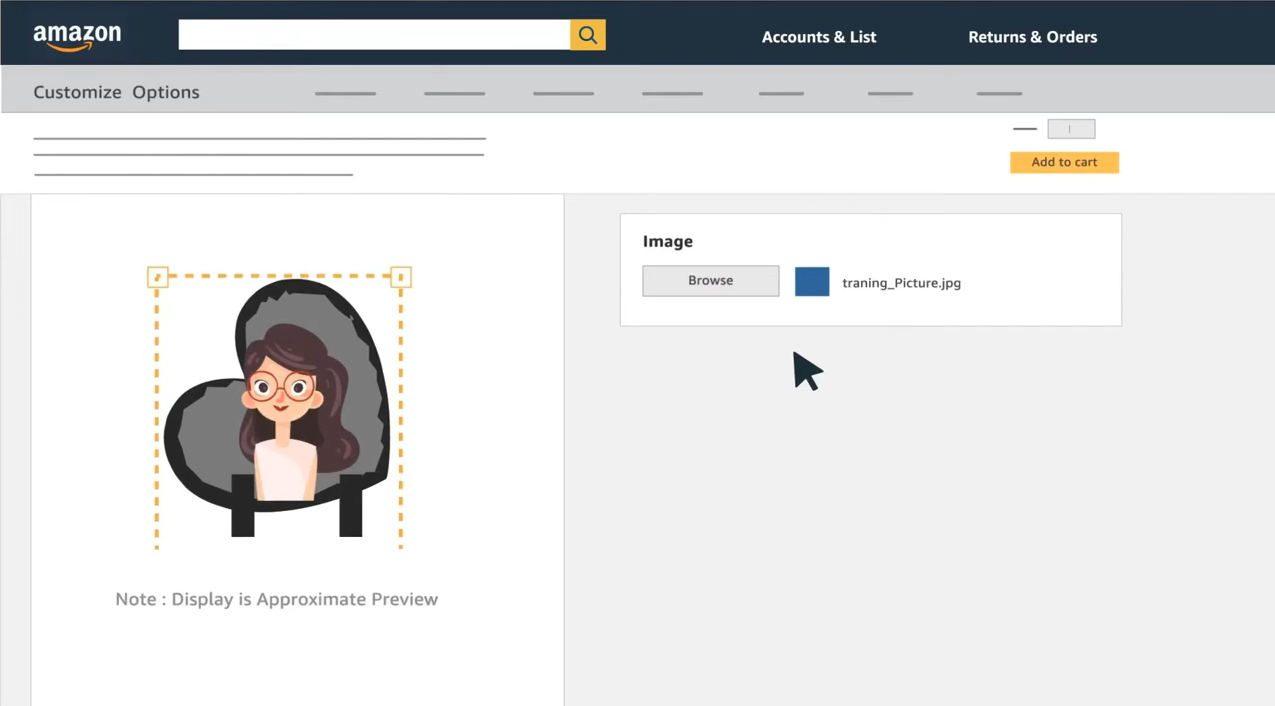Viewport: 1275px width, 706px height.
Task: Click the middle (fourth) placeholder item in options bar
Action: coord(672,93)
